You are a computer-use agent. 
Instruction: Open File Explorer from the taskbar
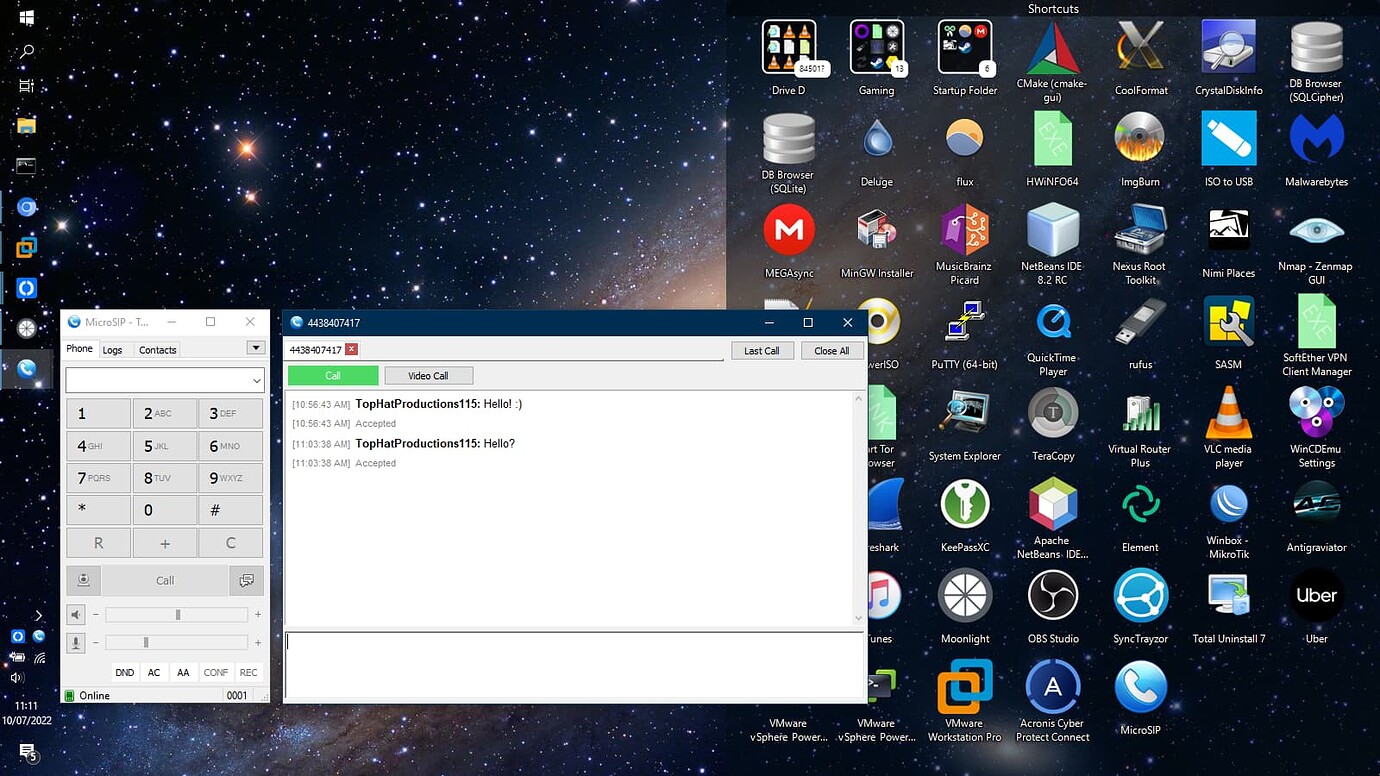(27, 126)
